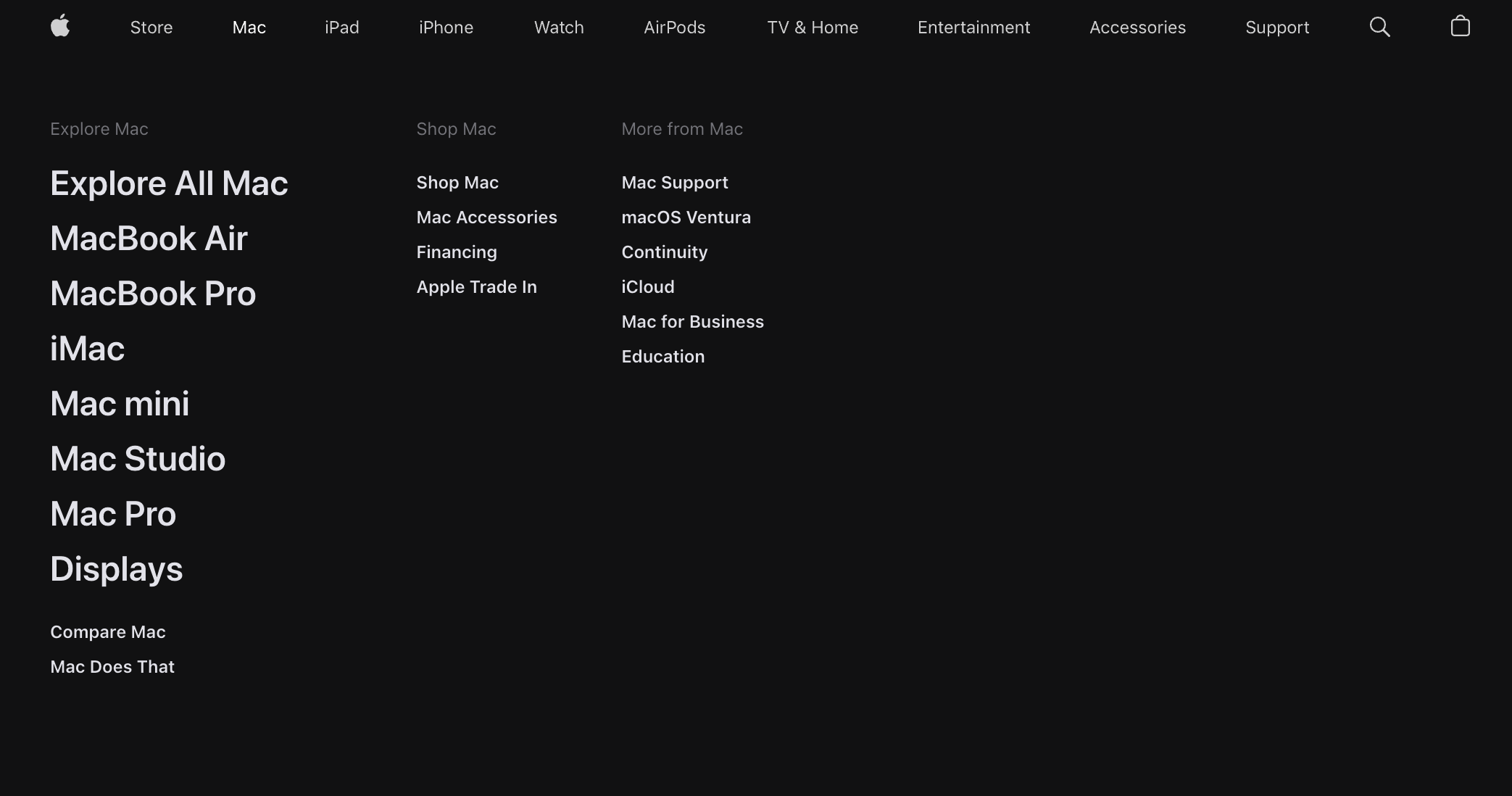This screenshot has height=796, width=1512.
Task: Open the shopping bag icon
Action: pyautogui.click(x=1460, y=27)
